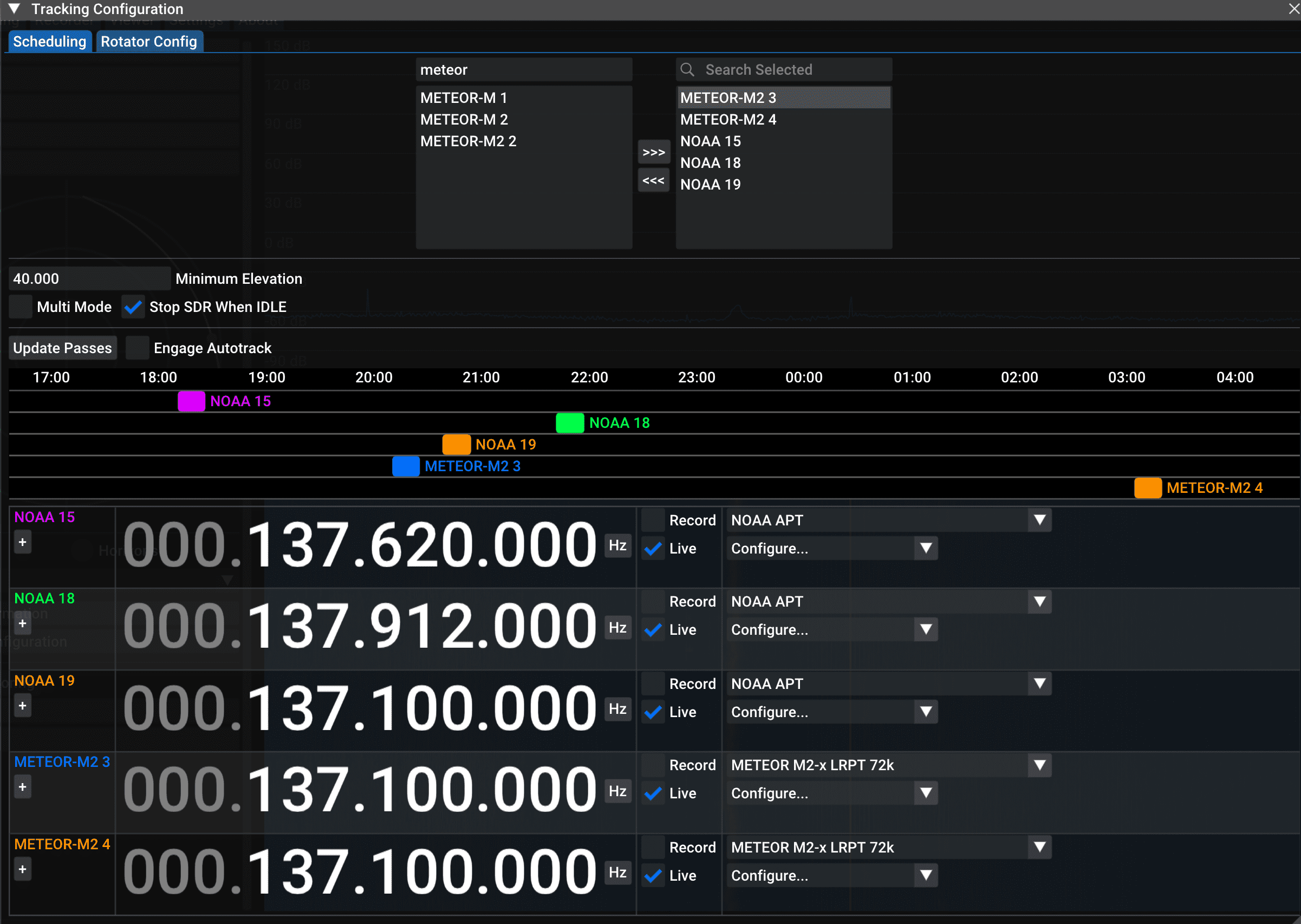Open Configure dropdown for NOAA 18

click(x=832, y=630)
